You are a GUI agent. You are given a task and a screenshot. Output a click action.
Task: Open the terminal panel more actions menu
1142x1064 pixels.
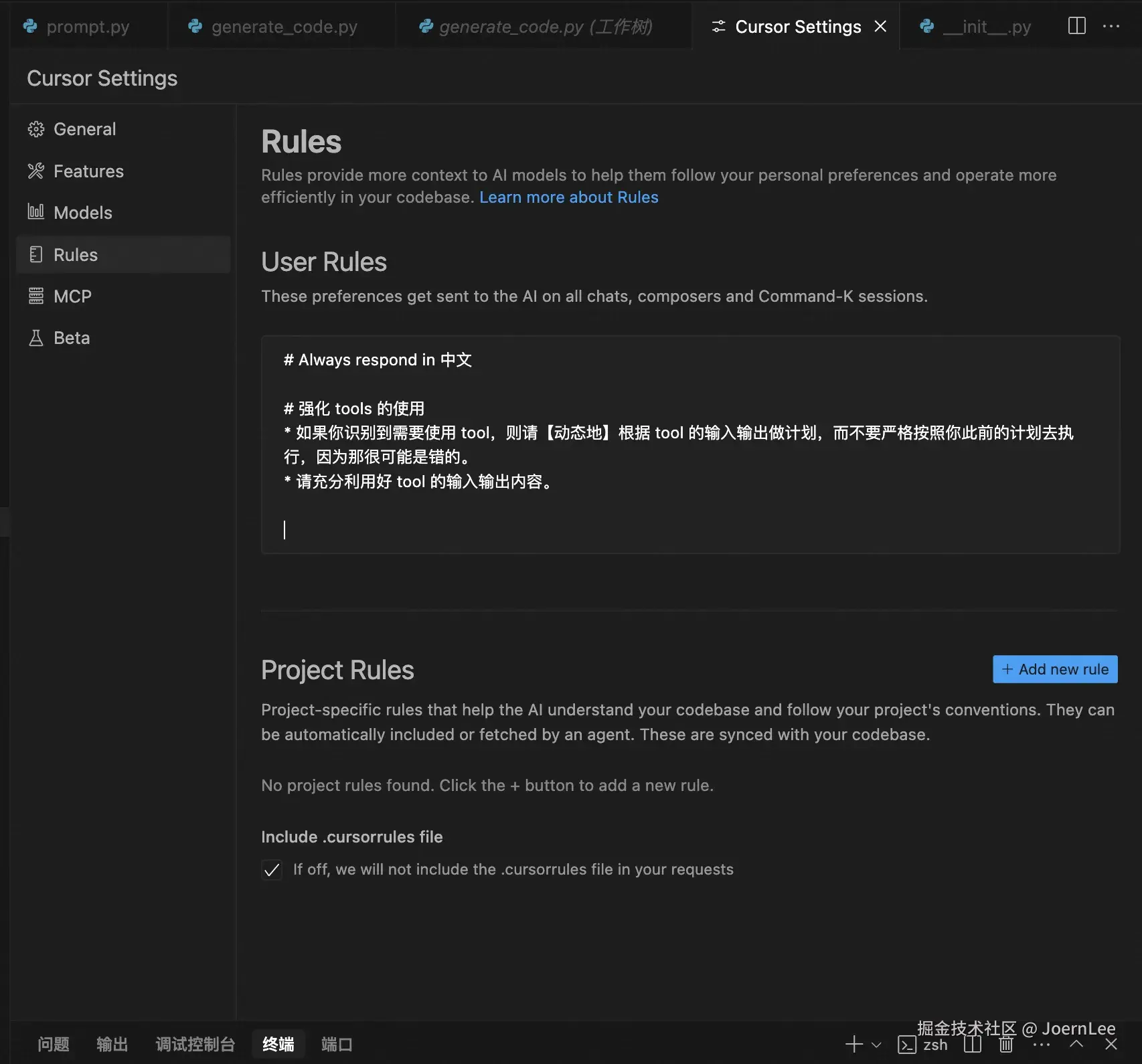tap(1042, 1045)
